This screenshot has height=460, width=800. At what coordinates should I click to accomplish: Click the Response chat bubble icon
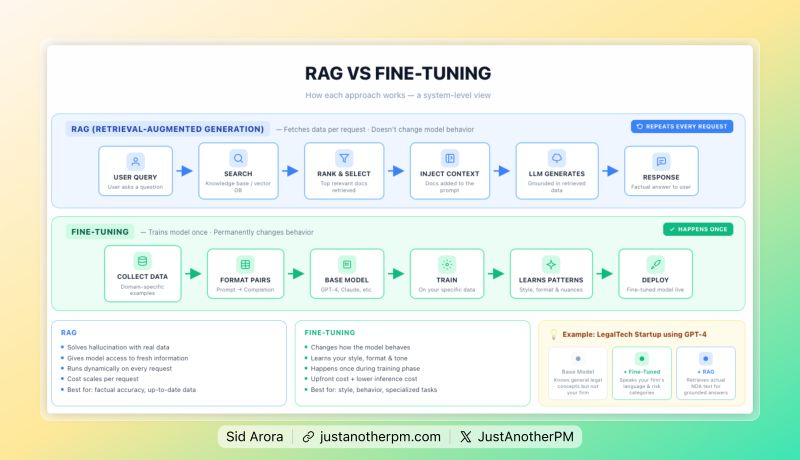661,162
